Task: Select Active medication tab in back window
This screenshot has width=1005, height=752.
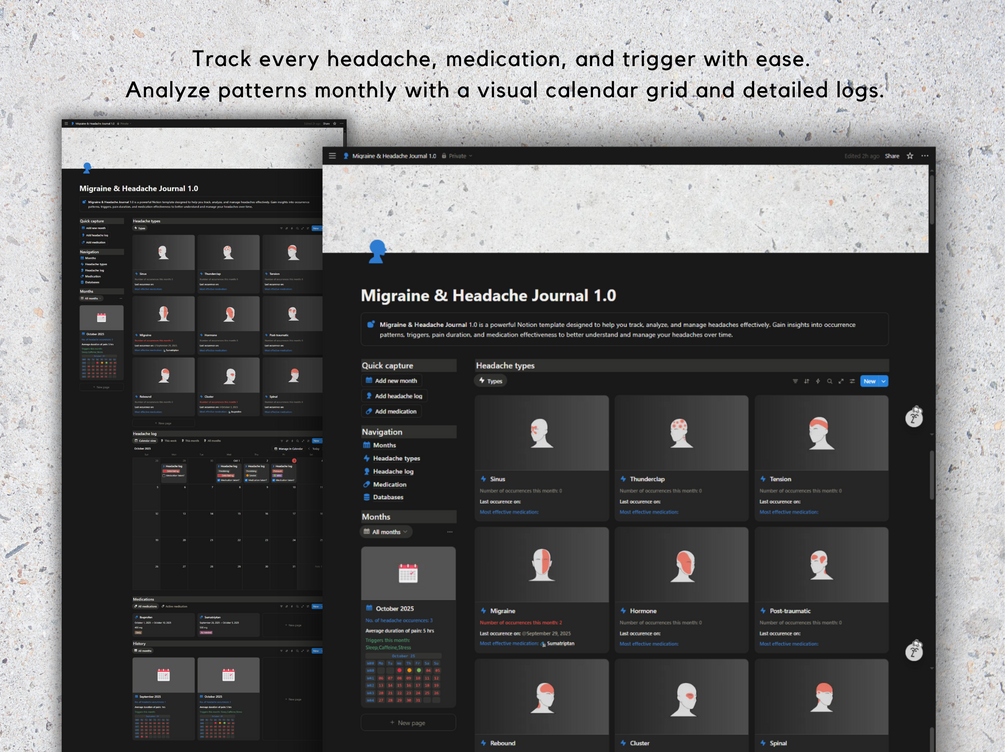Action: [174, 606]
